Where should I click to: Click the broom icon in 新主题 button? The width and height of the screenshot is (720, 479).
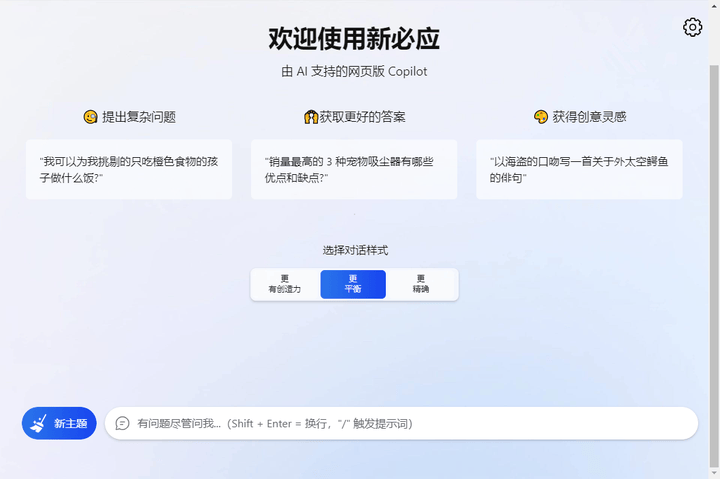[39, 423]
